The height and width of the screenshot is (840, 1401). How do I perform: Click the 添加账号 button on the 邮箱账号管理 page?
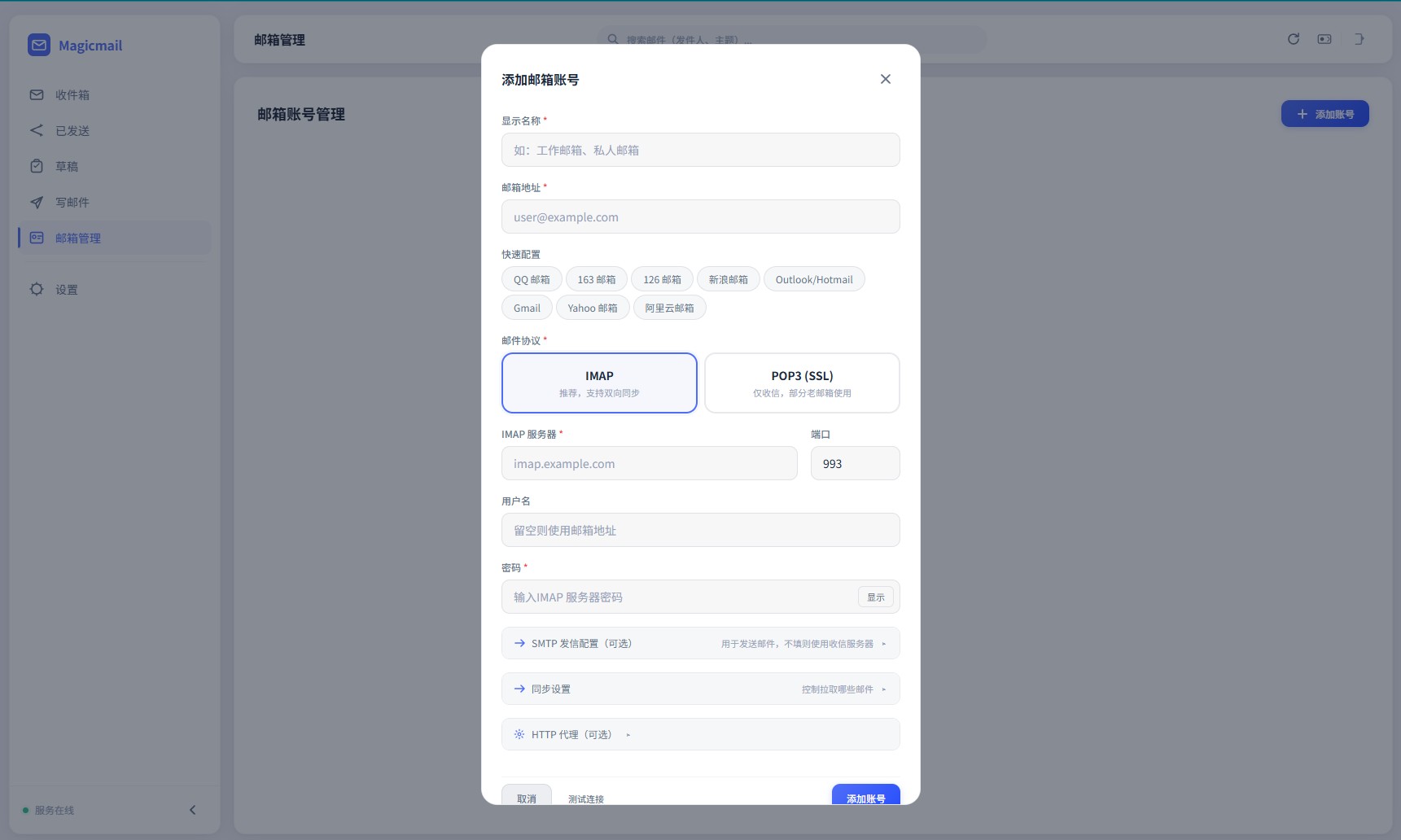pyautogui.click(x=1324, y=114)
